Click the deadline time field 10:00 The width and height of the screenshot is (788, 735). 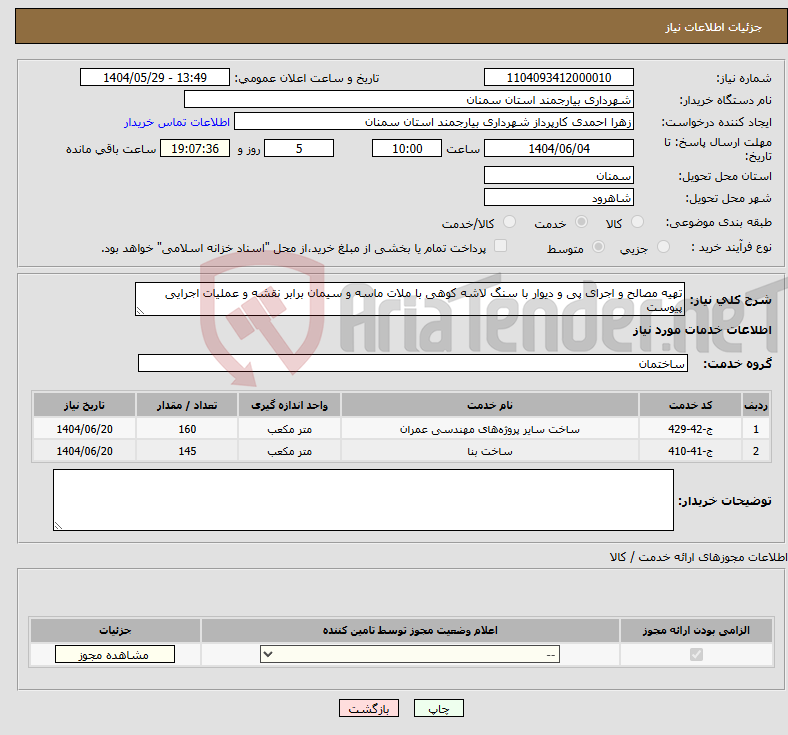pos(407,148)
